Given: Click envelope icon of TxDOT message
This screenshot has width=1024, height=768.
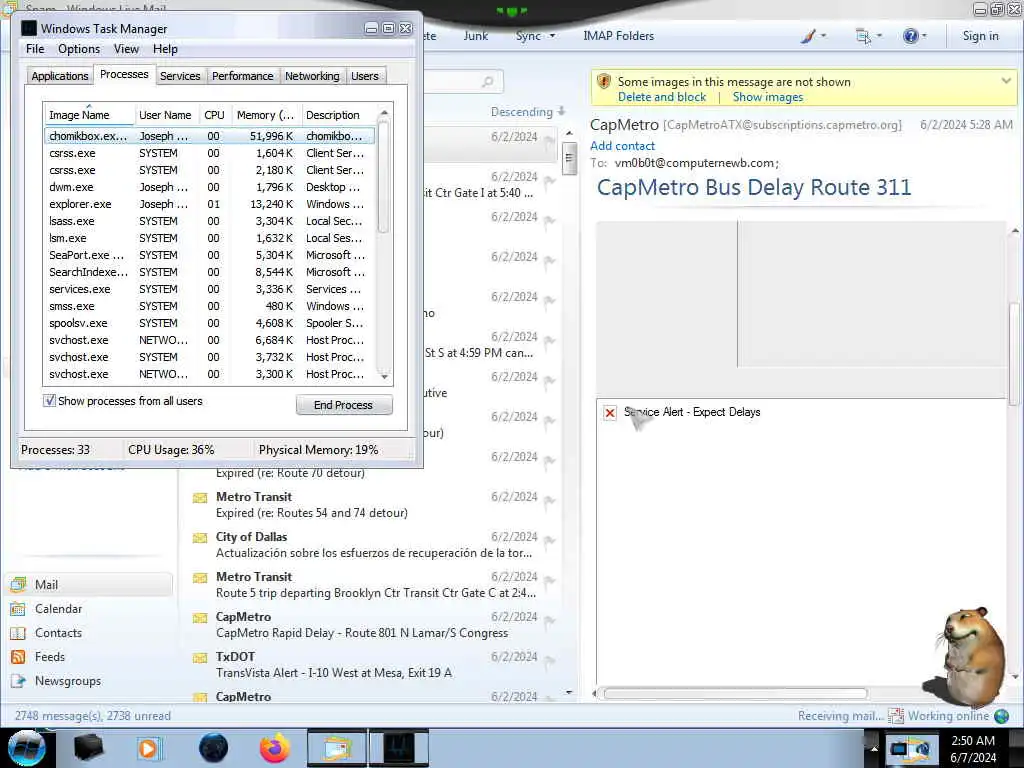Looking at the screenshot, I should (200, 658).
